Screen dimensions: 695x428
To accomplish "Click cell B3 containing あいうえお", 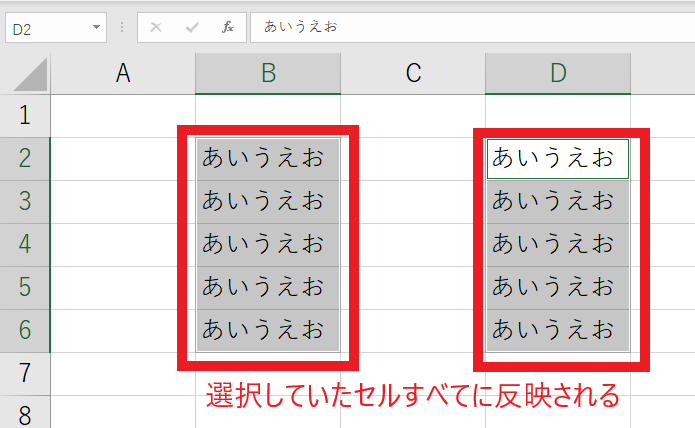I will point(268,202).
